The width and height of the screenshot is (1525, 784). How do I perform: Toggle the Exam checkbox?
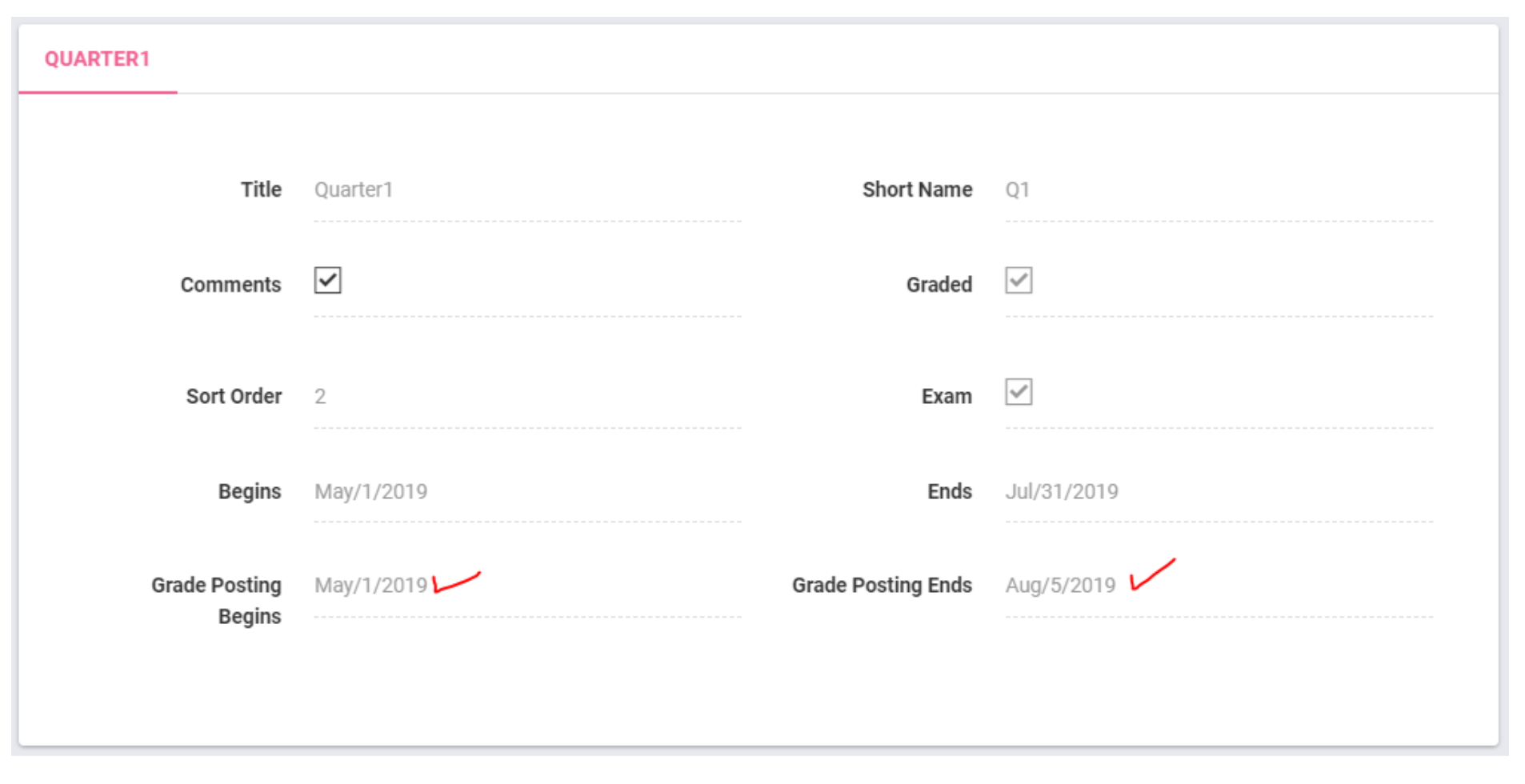(1018, 392)
